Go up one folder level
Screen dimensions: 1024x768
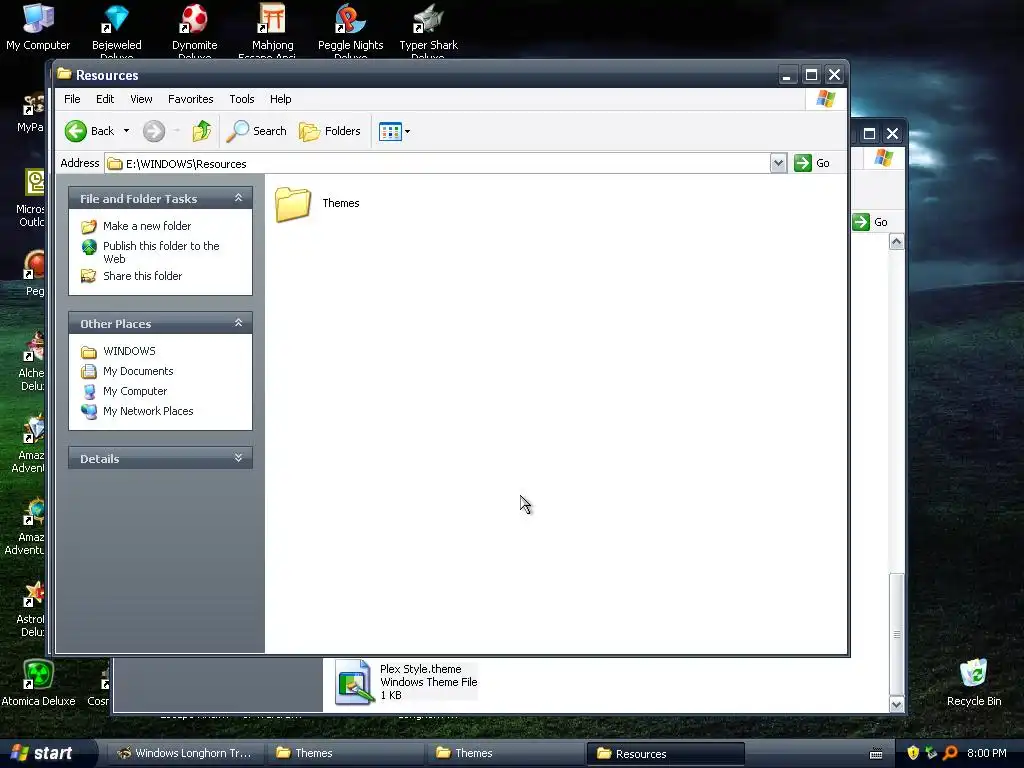pos(202,131)
